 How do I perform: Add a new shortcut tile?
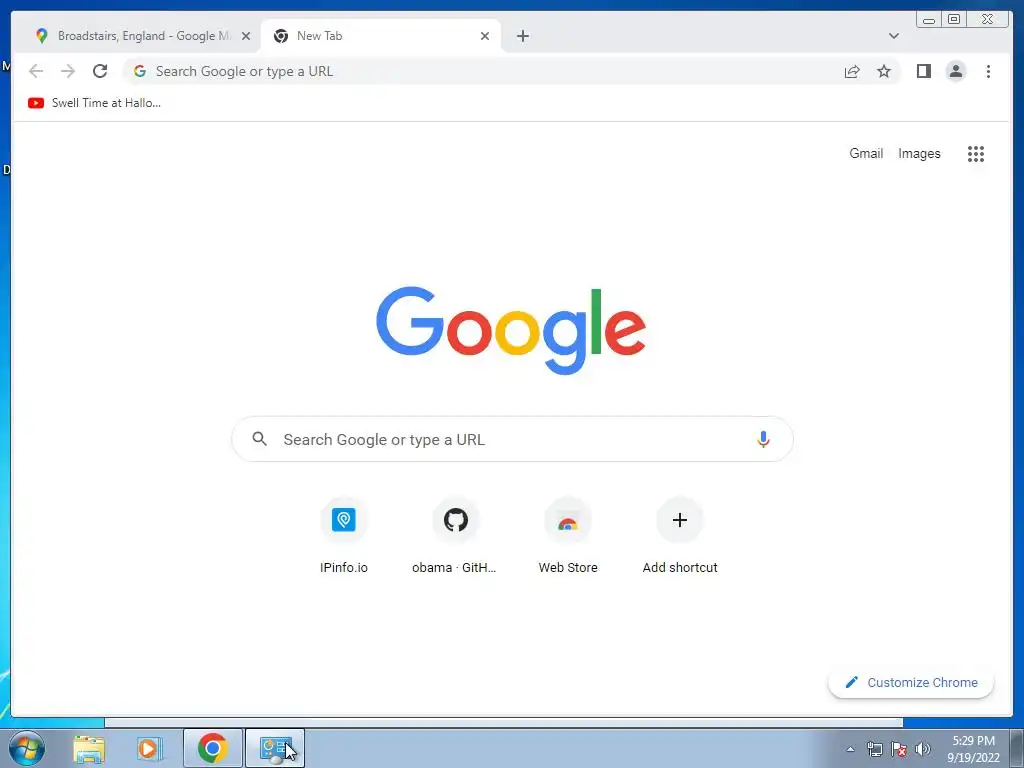(x=680, y=536)
